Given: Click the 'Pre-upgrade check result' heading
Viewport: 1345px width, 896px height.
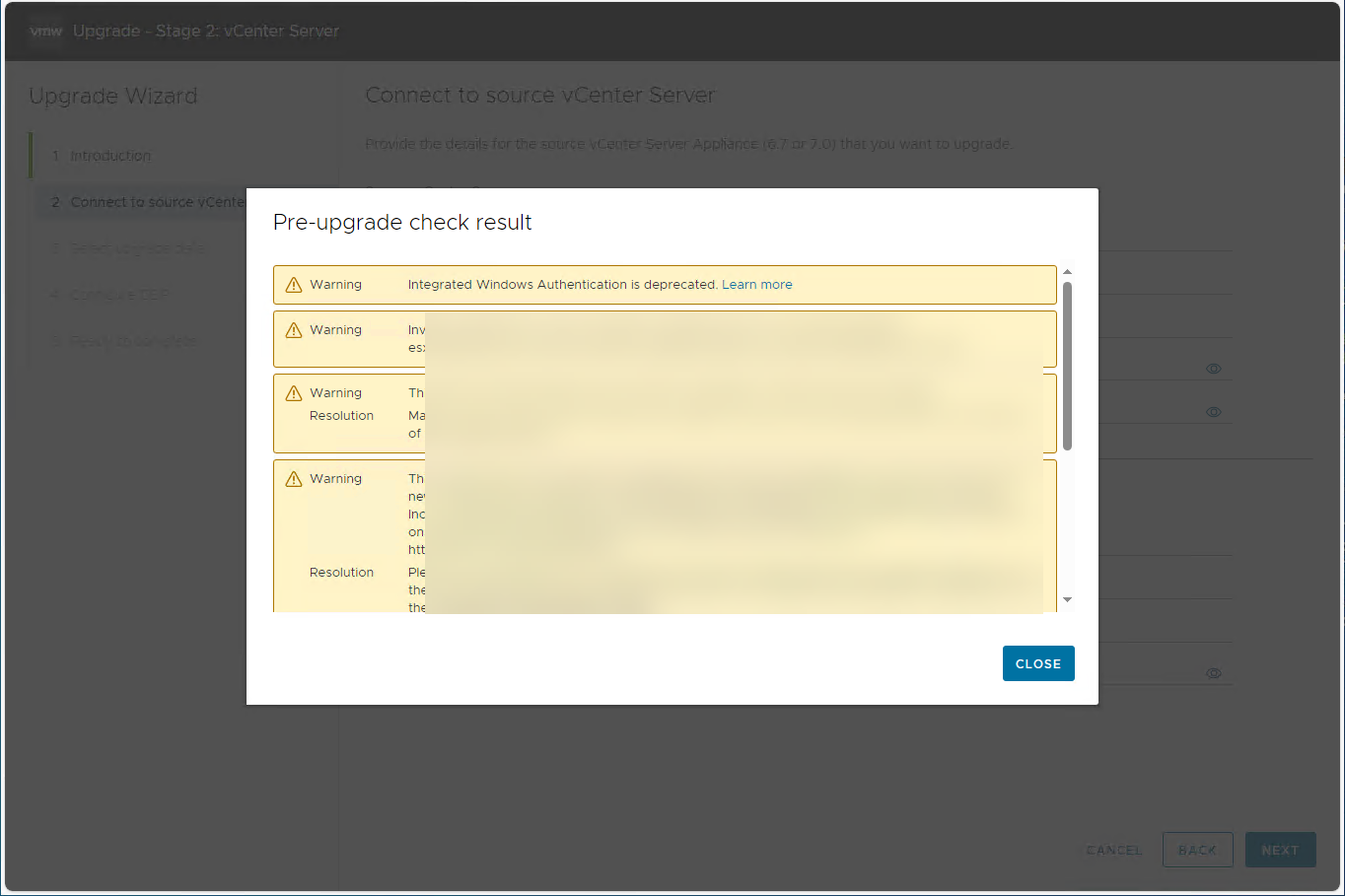Looking at the screenshot, I should 402,223.
